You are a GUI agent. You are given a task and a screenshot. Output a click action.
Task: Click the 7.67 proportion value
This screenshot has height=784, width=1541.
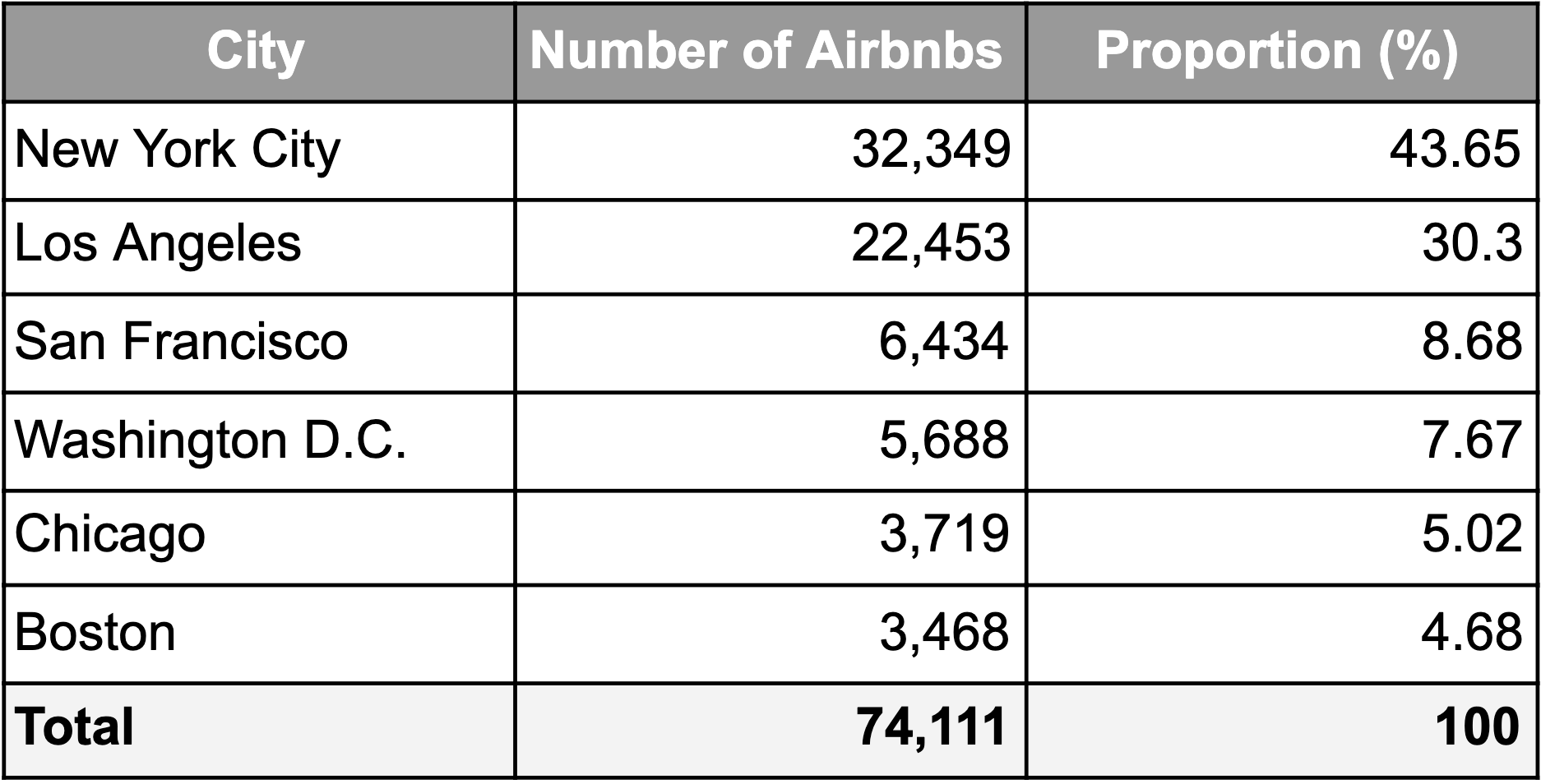1471,440
